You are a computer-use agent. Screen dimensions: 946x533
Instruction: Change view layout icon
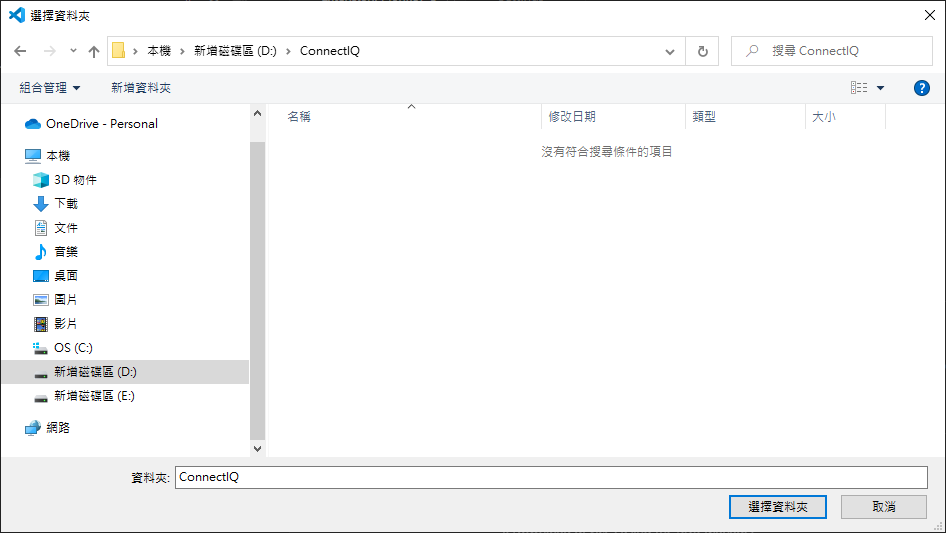(x=859, y=88)
